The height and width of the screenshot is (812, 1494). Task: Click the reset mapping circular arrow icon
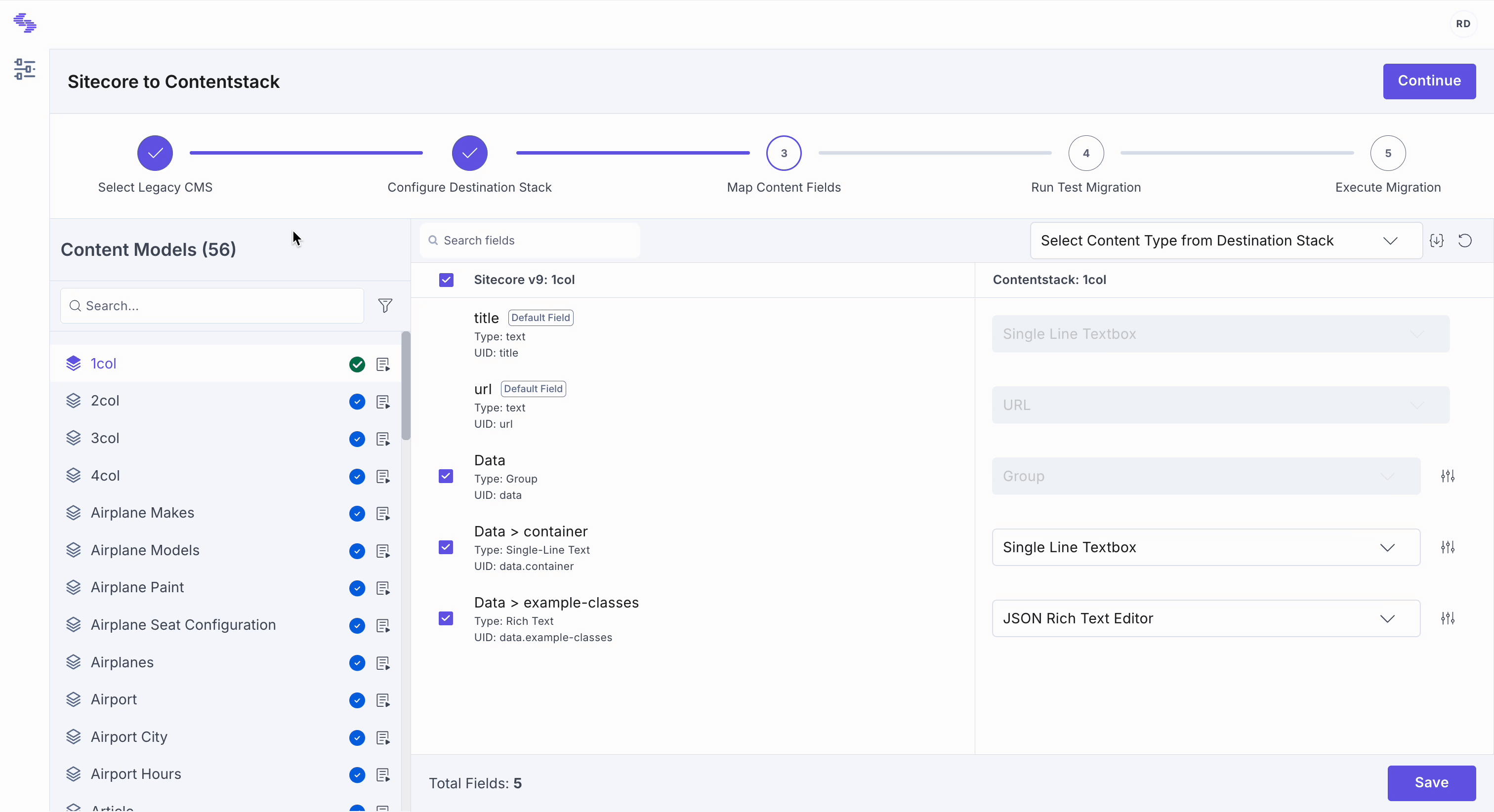[x=1465, y=241]
